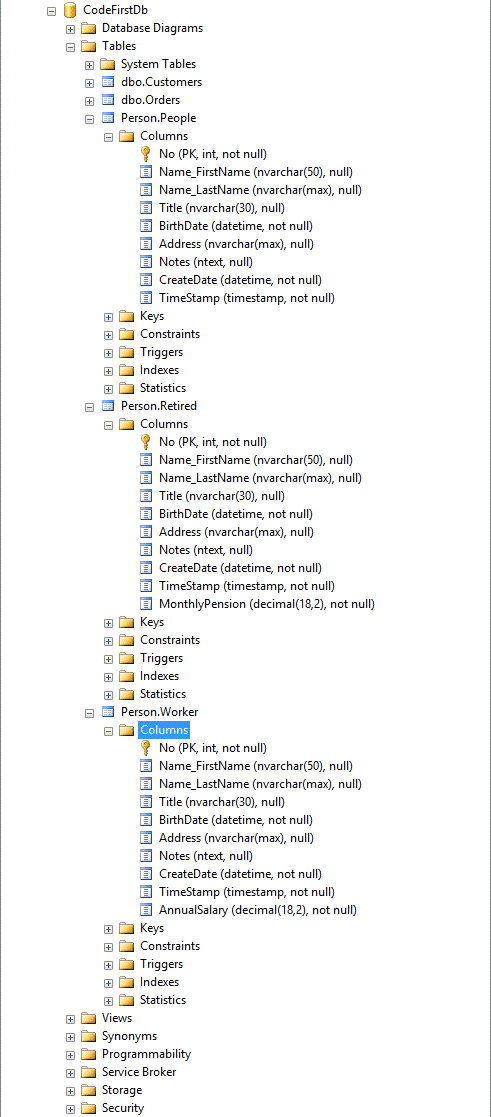Click the Security folder icon
This screenshot has width=491, height=1117.
(x=88, y=1108)
